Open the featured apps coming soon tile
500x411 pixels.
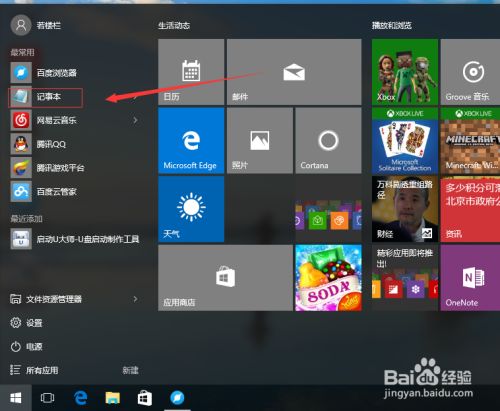click(405, 278)
